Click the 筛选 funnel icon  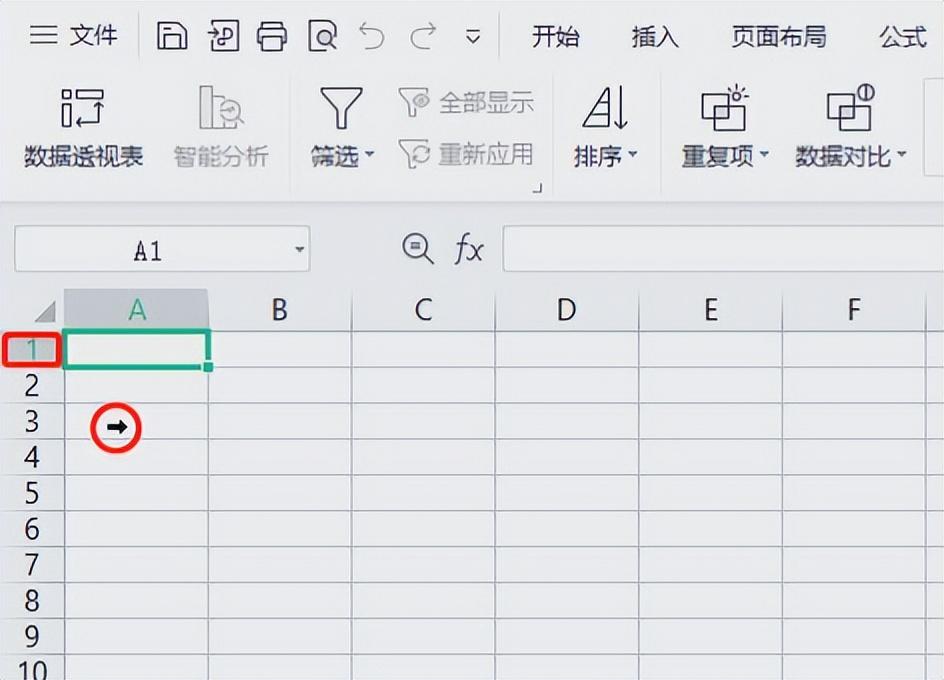[x=341, y=108]
